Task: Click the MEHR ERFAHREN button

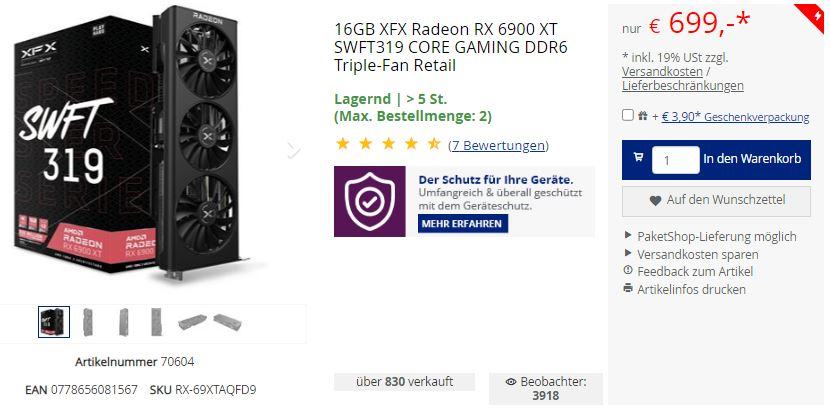Action: click(463, 224)
